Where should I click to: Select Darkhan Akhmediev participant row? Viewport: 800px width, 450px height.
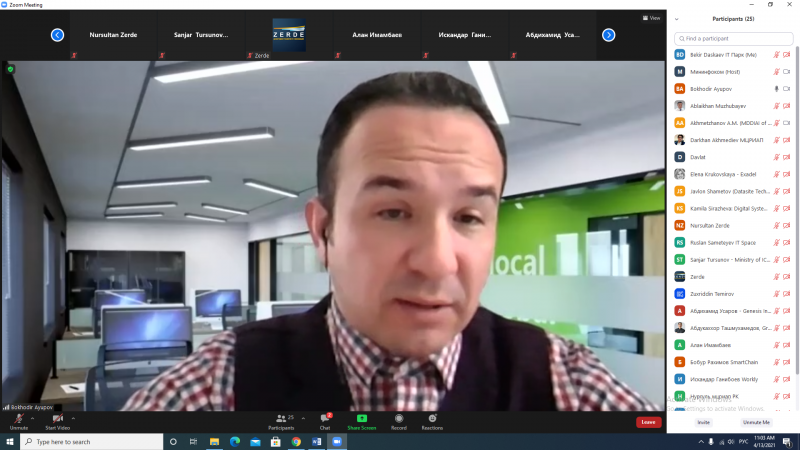pos(732,140)
